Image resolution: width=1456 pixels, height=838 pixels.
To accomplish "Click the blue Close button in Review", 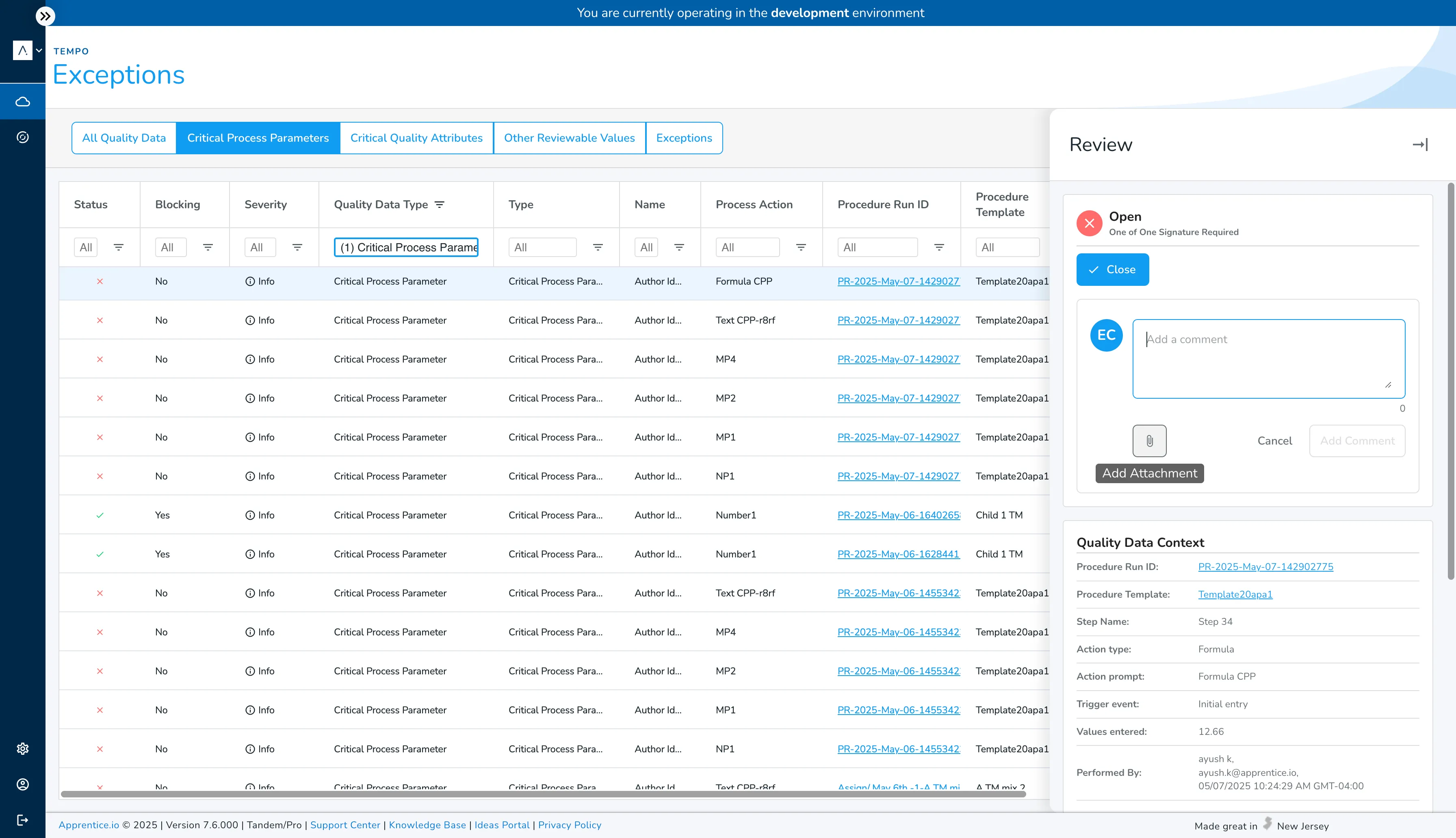I will (1112, 269).
